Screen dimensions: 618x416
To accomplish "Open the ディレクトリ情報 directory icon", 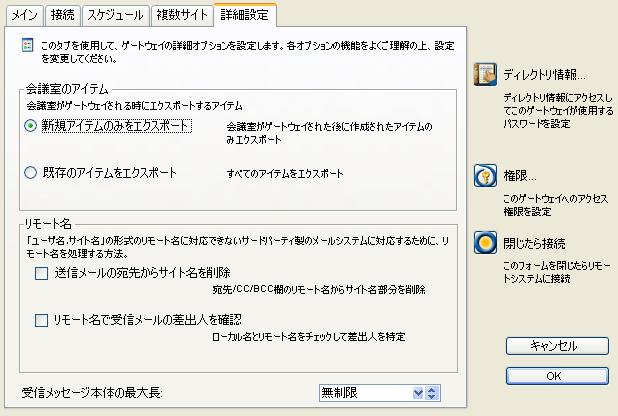I will pos(485,74).
